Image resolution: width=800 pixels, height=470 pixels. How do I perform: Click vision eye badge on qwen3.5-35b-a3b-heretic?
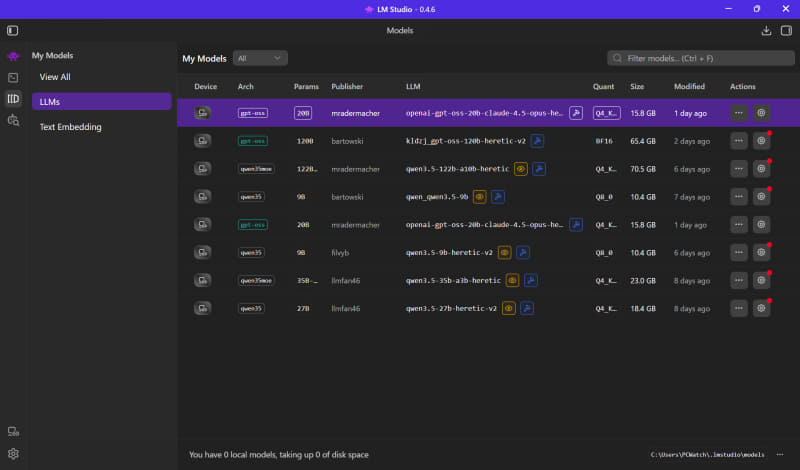pyautogui.click(x=512, y=280)
